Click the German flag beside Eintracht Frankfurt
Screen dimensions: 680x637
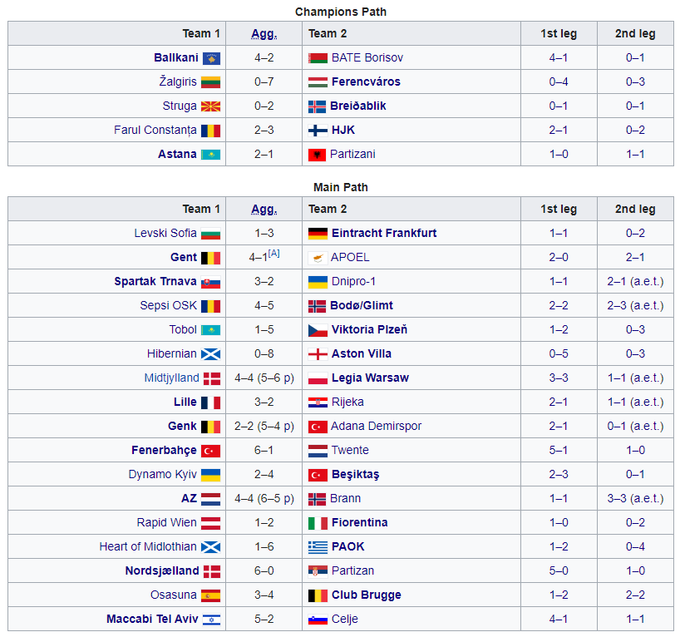[317, 233]
